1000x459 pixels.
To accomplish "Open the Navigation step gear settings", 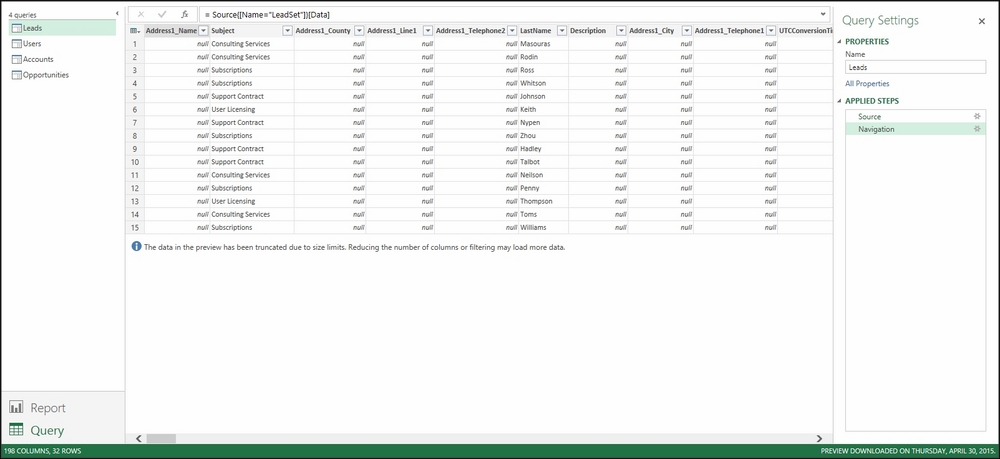I will [977, 129].
